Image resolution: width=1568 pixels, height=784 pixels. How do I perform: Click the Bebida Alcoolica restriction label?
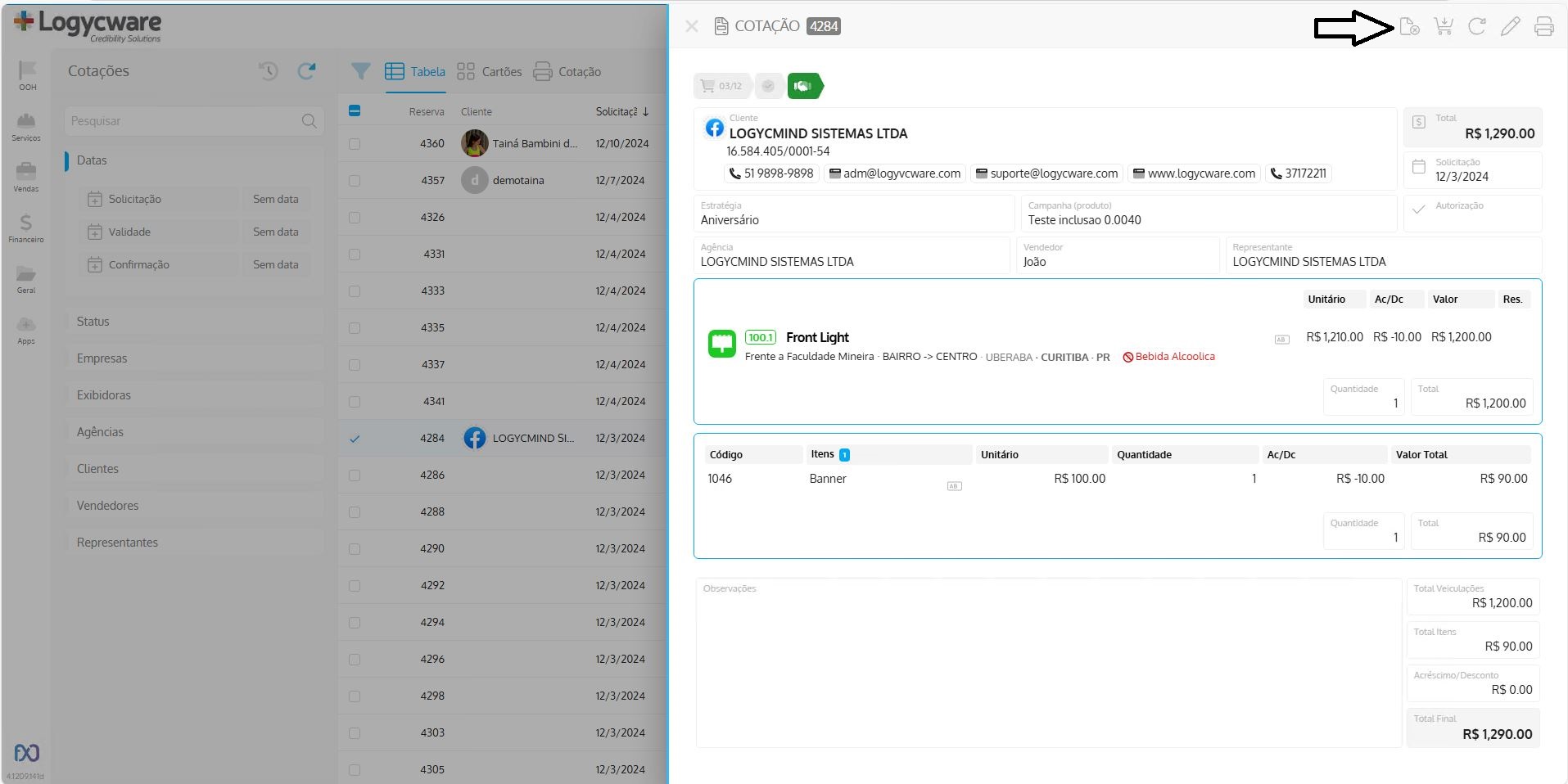(x=1168, y=357)
